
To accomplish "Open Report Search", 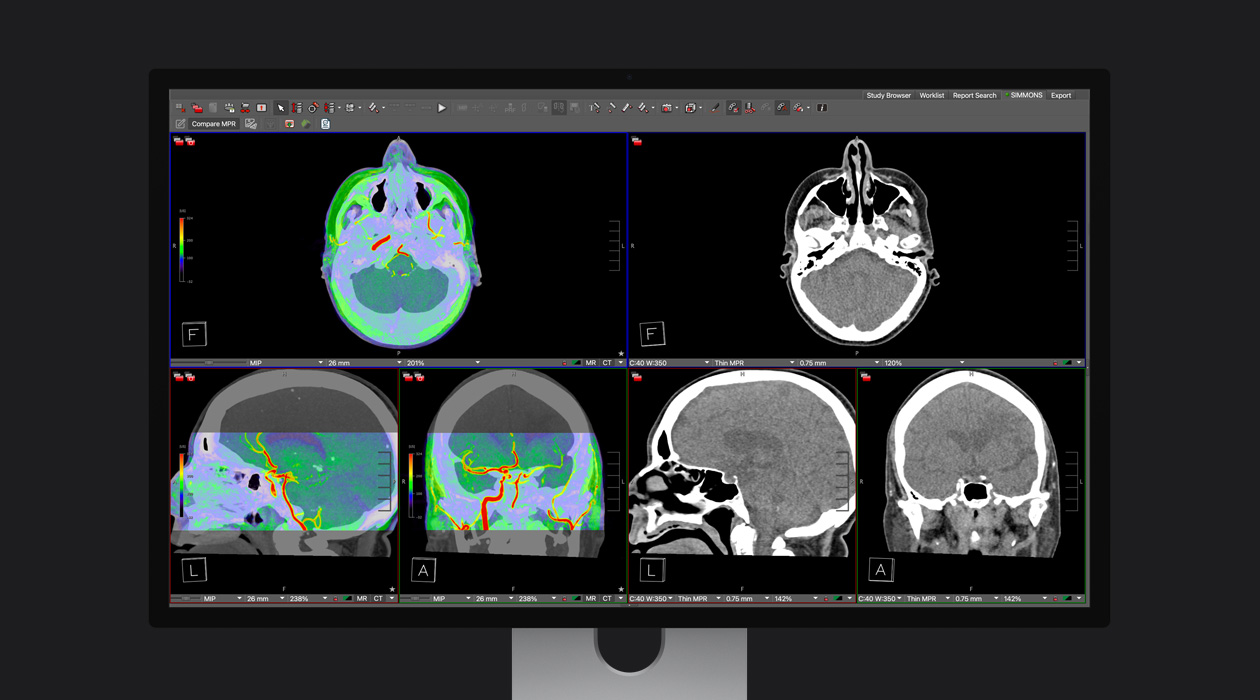I will coord(973,95).
